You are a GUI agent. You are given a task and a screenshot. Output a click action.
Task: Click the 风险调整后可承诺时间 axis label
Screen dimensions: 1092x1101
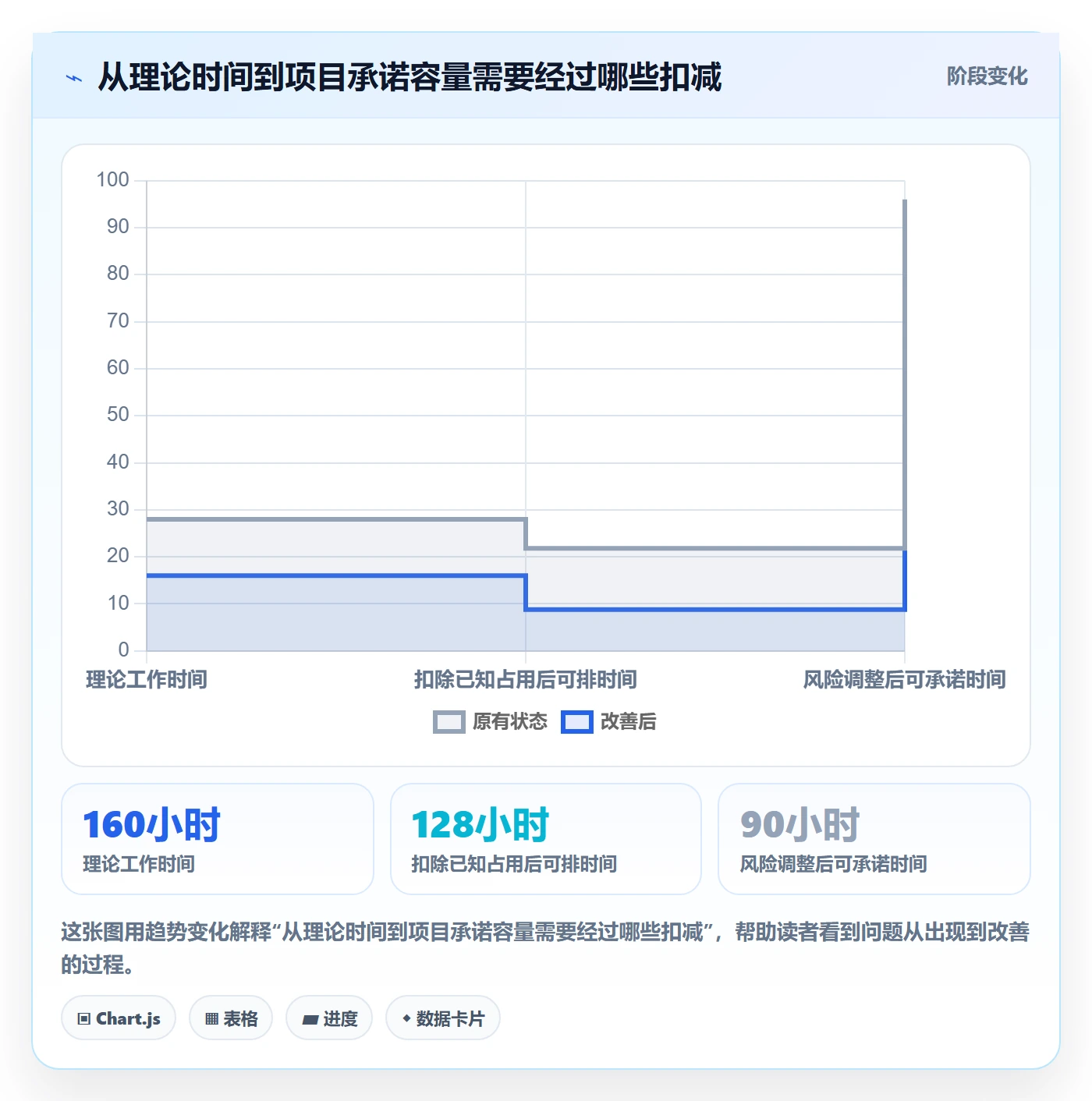click(905, 679)
